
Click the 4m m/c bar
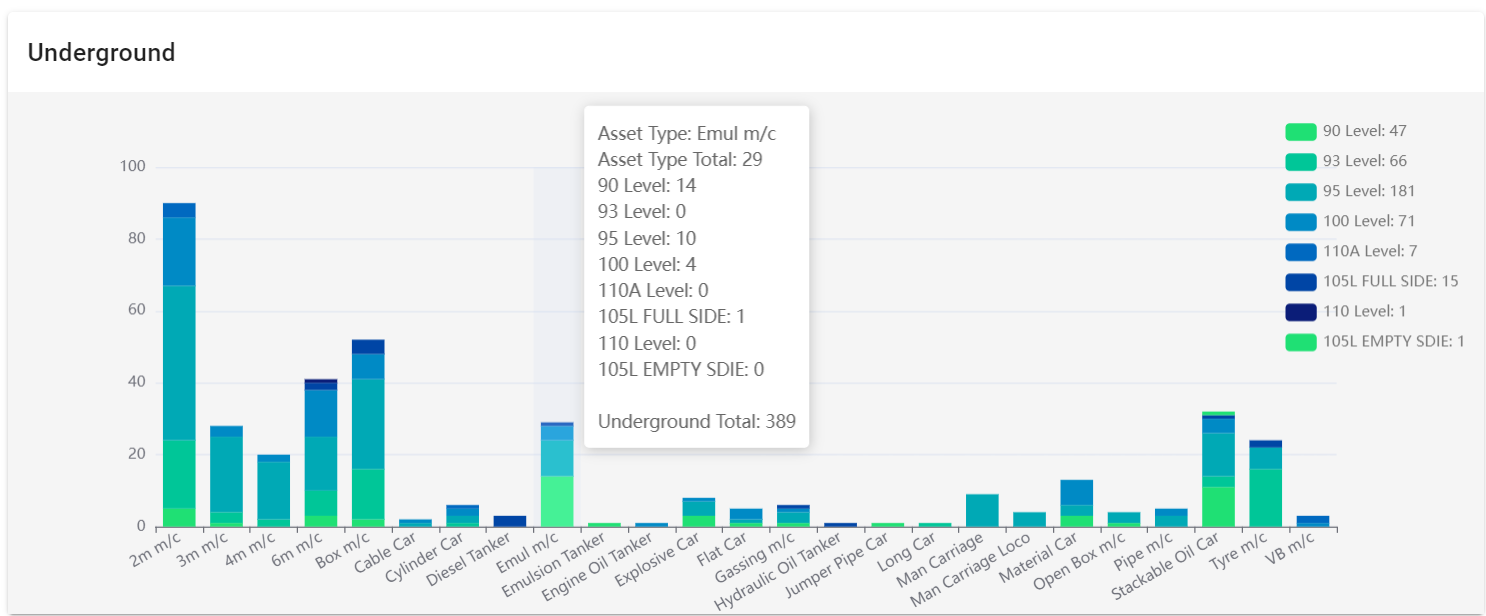point(273,490)
